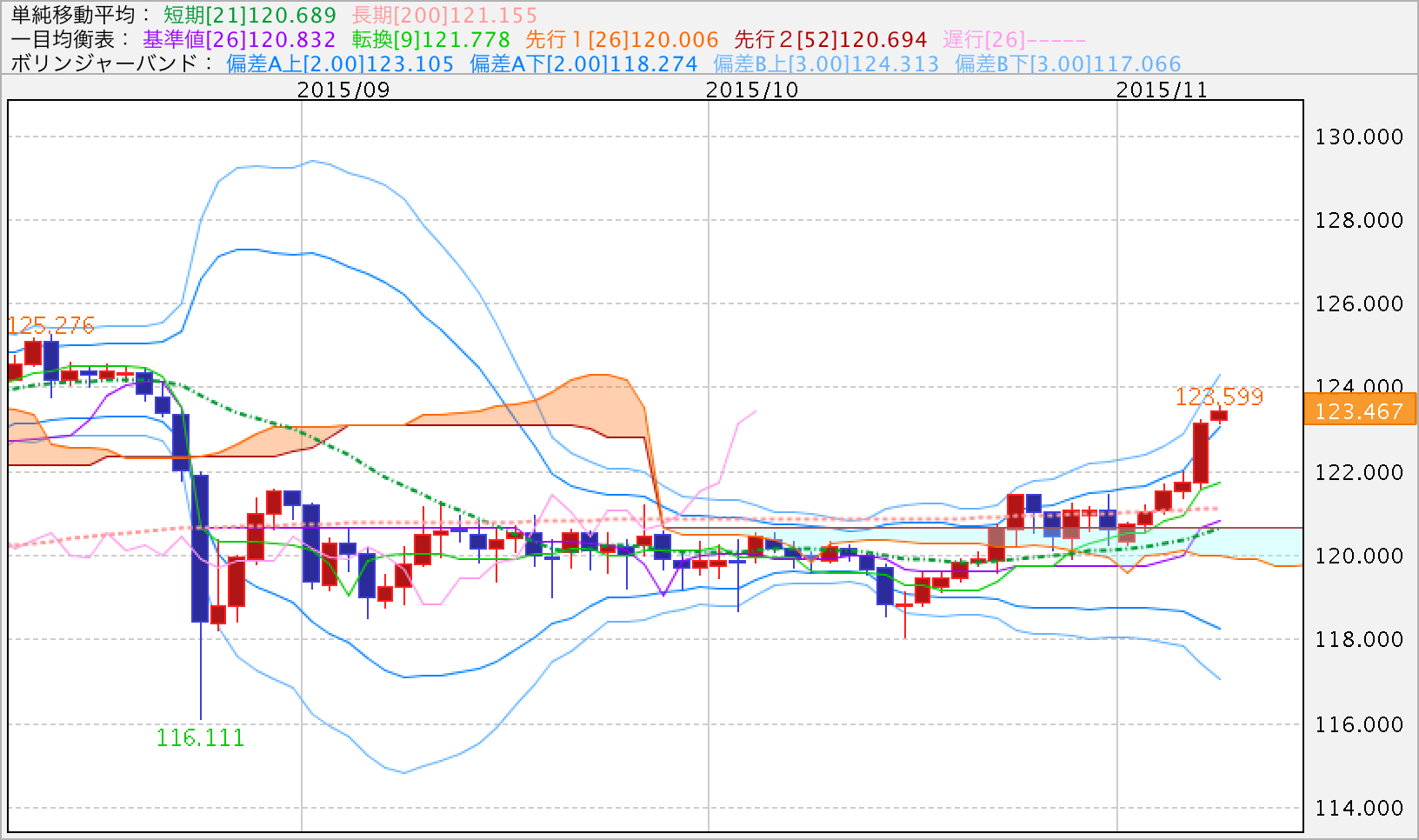Select the 偏差B上[3.00] Bollinger band label

[x=826, y=64]
